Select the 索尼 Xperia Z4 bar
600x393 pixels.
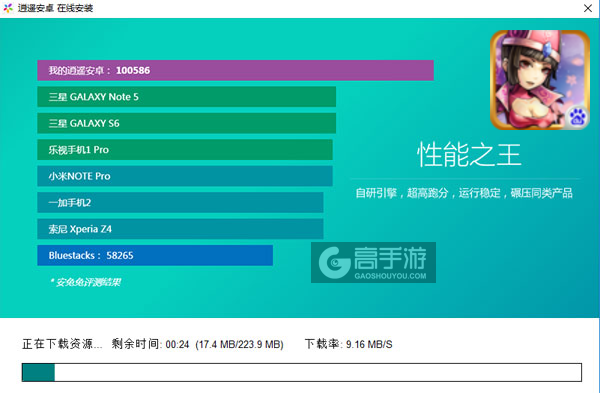(180, 229)
